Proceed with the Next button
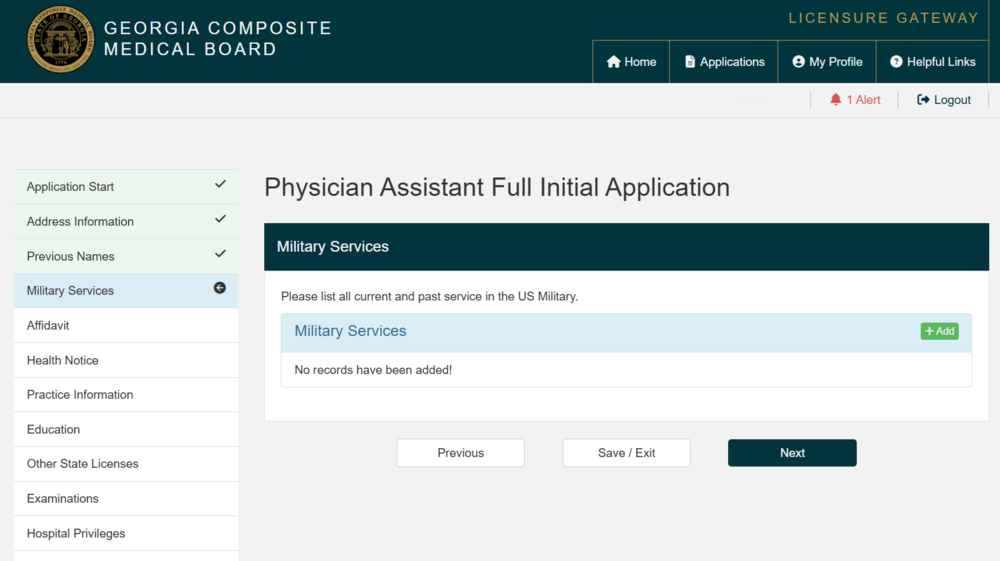The height and width of the screenshot is (561, 1000). [792, 453]
